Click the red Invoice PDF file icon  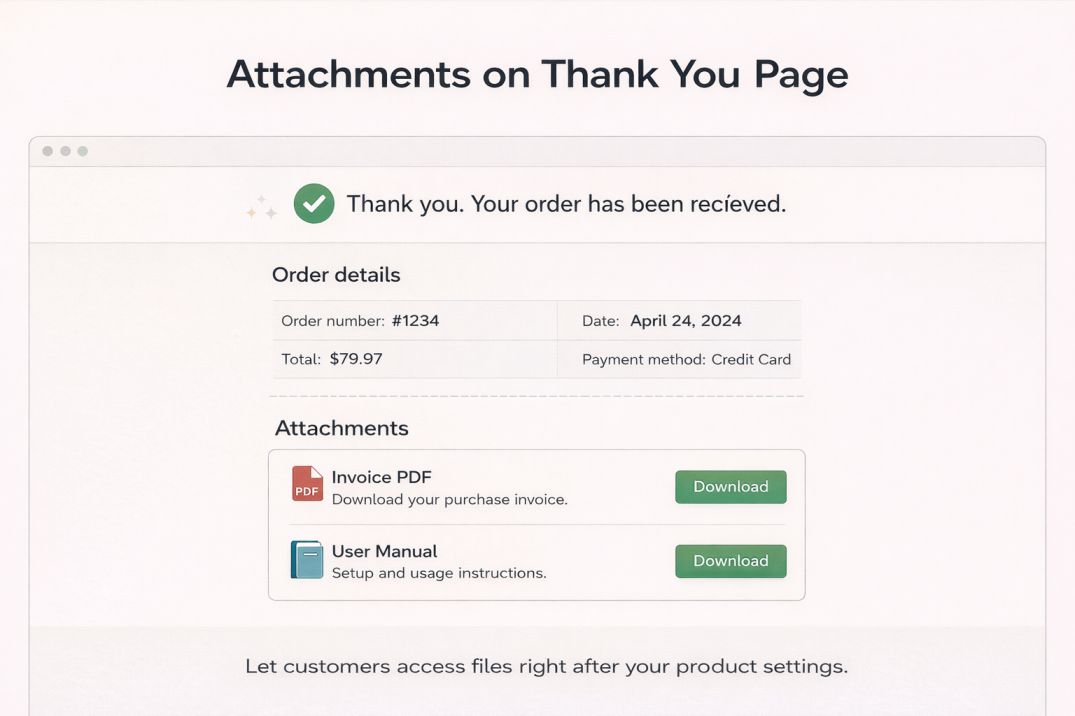click(x=306, y=486)
